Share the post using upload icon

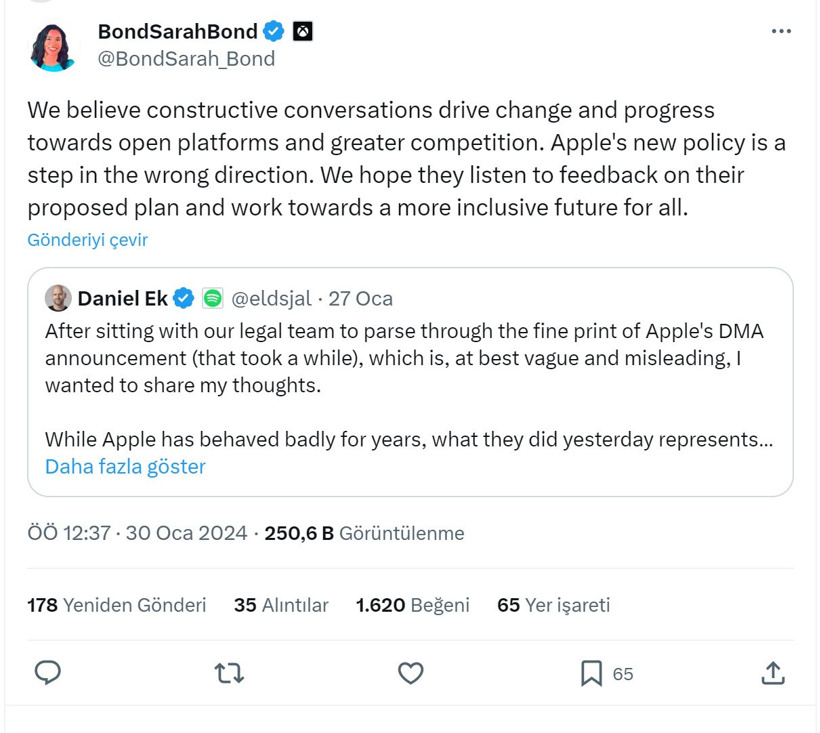click(x=773, y=673)
